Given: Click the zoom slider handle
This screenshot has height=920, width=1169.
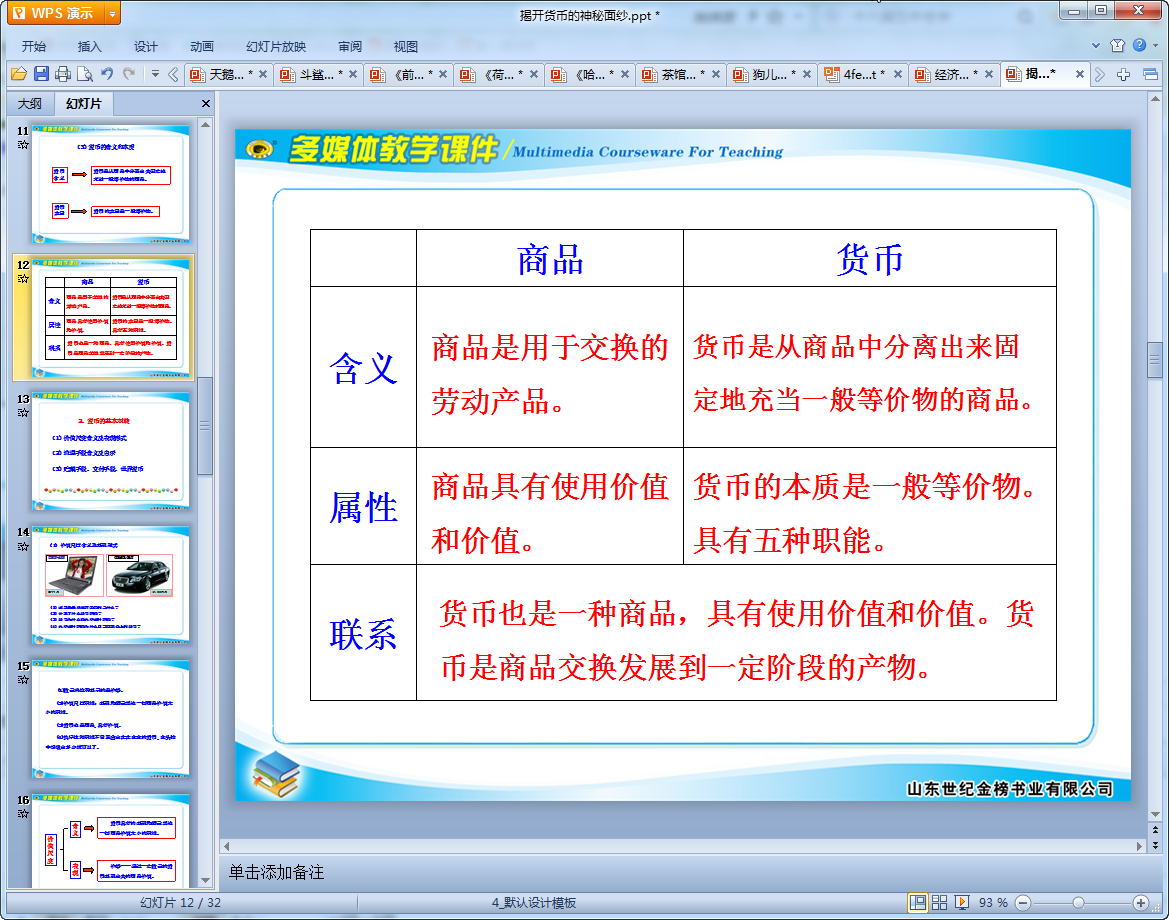Looking at the screenshot, I should click(1078, 903).
